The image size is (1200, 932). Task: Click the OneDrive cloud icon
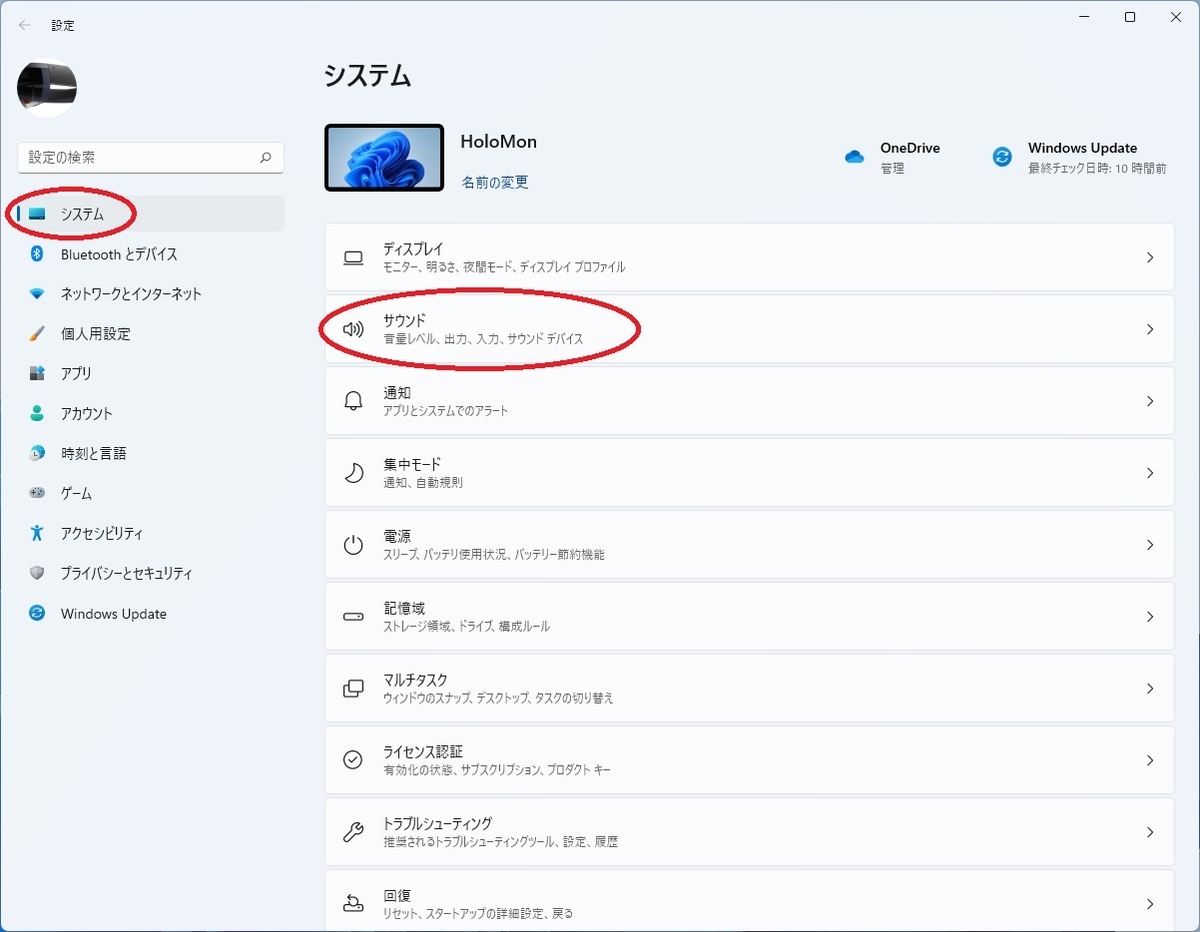pos(854,157)
